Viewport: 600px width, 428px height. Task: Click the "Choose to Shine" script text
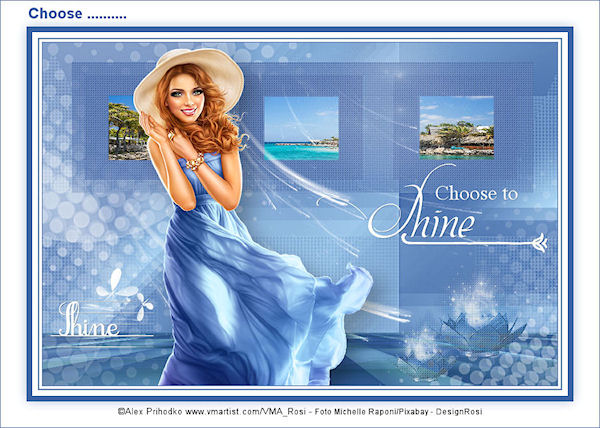[x=455, y=208]
